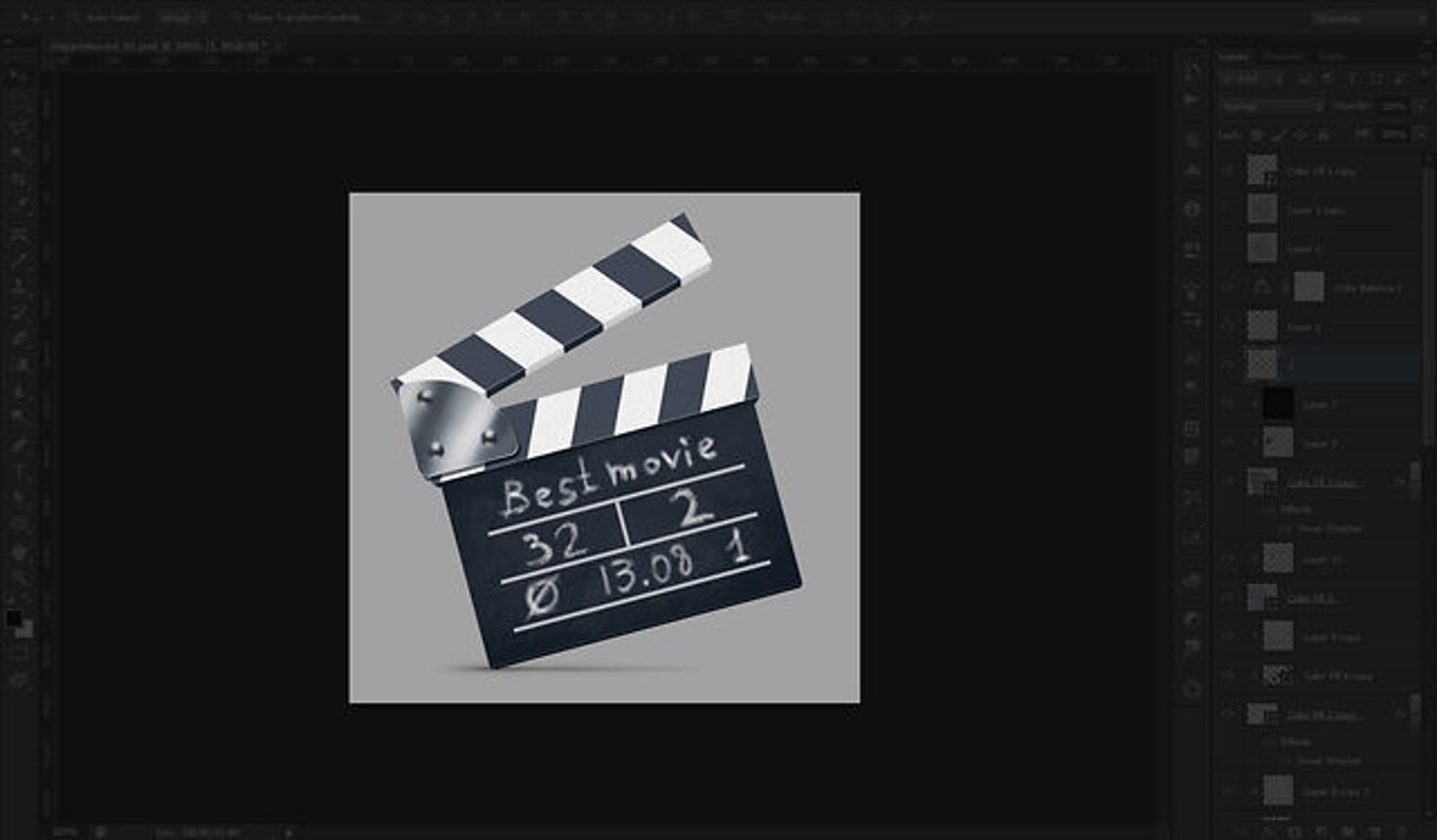The image size is (1437, 840).
Task: Select the Lasso tool
Action: (19, 128)
